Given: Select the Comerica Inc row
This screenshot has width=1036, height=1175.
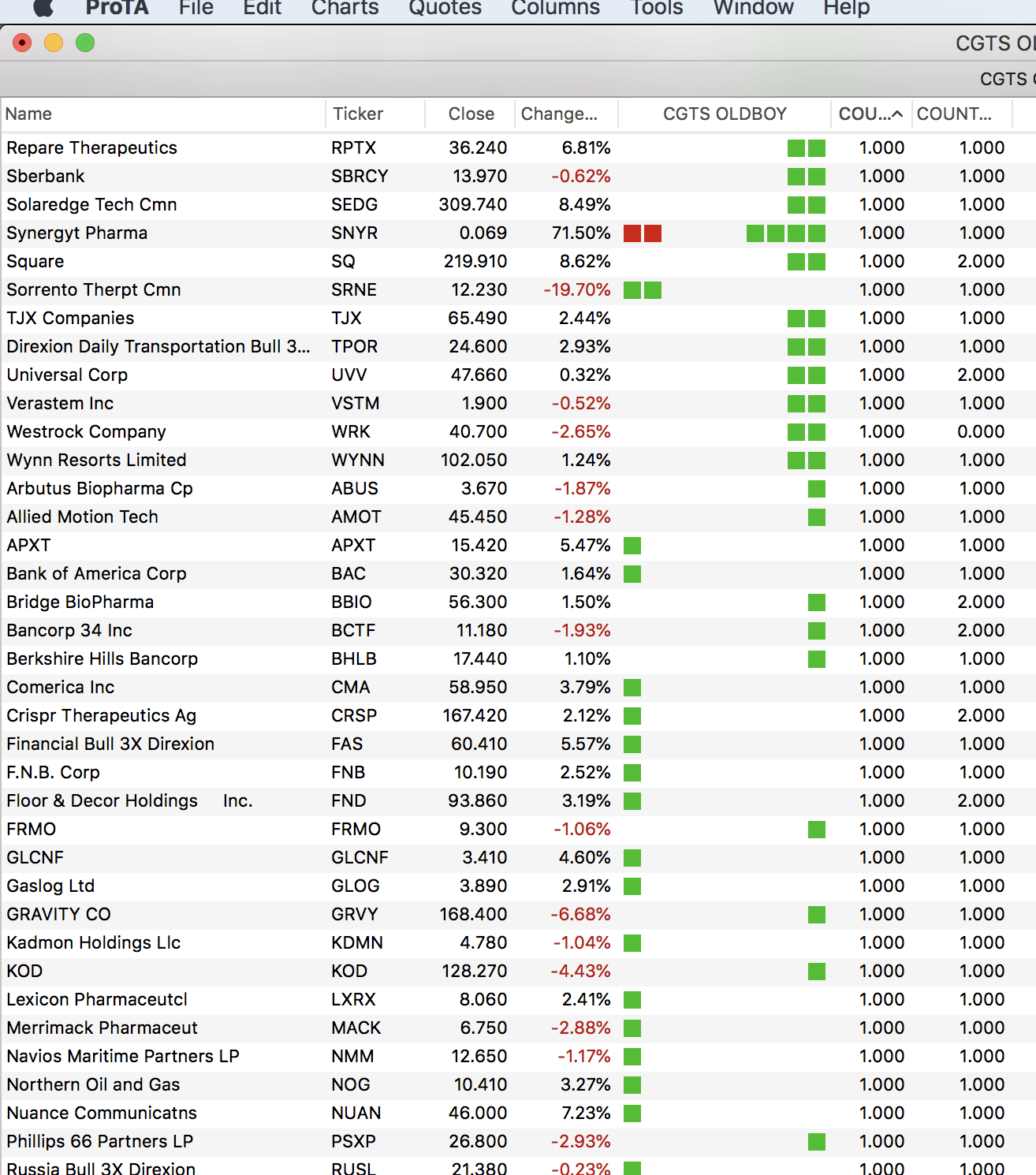Looking at the screenshot, I should coord(518,688).
